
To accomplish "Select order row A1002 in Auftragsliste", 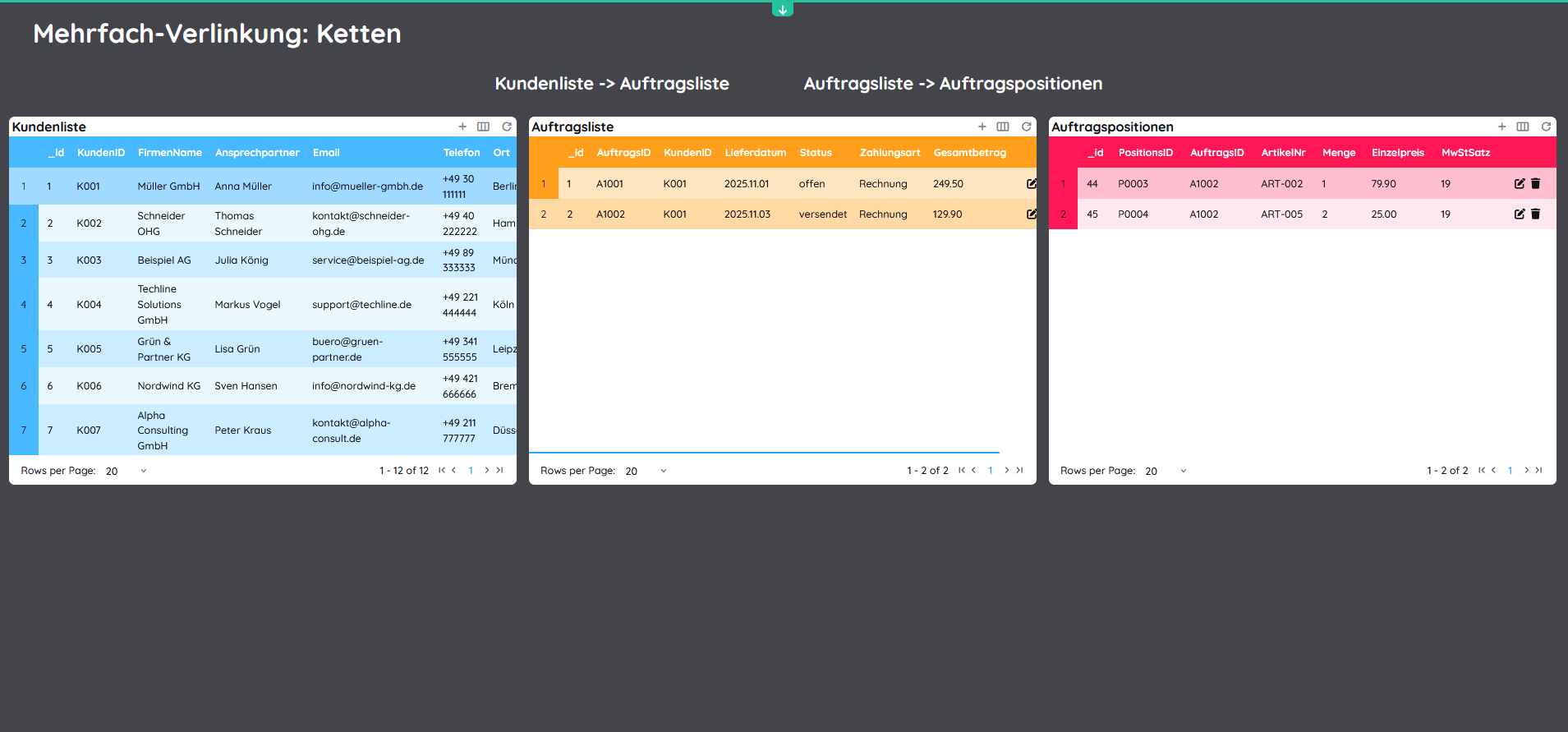I will pos(610,214).
